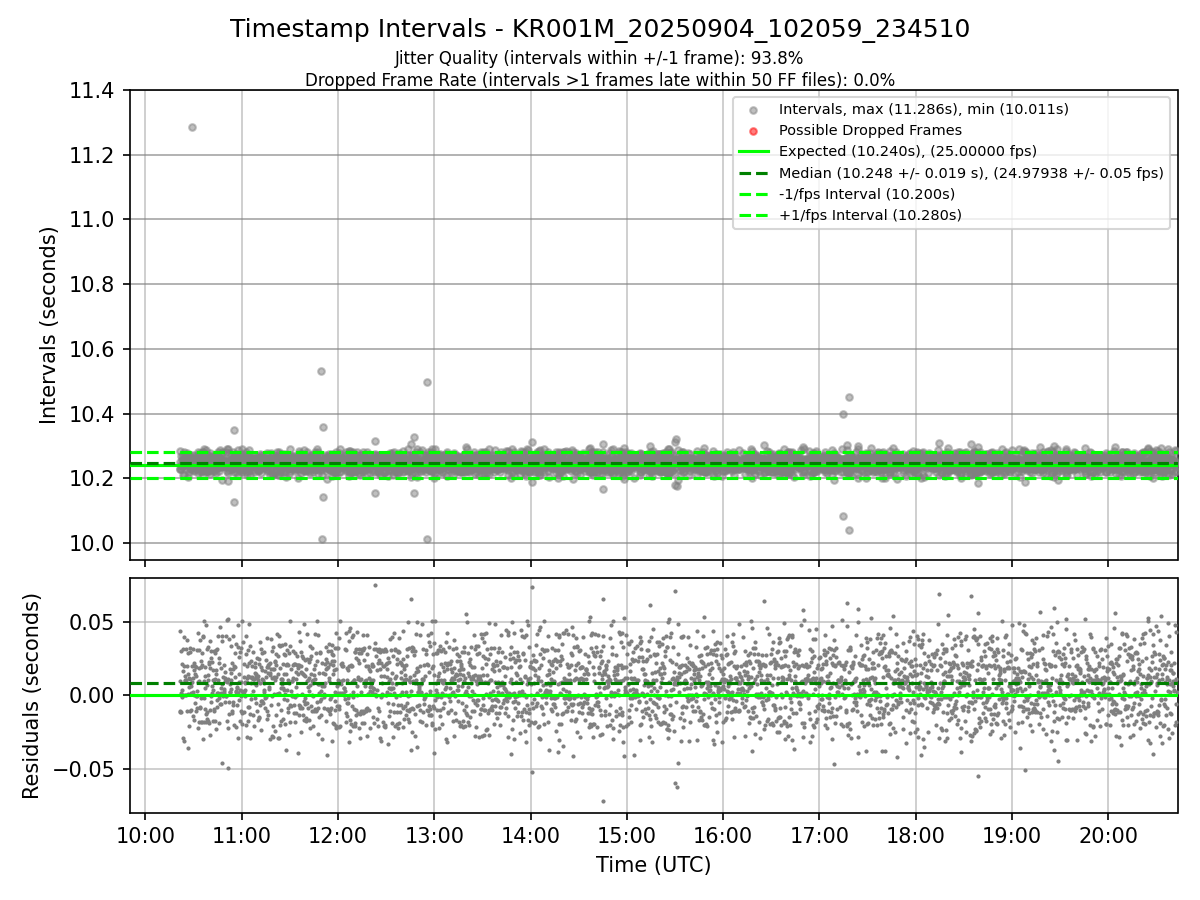
Task: Click the red dot marker in legend
Action: pyautogui.click(x=754, y=131)
